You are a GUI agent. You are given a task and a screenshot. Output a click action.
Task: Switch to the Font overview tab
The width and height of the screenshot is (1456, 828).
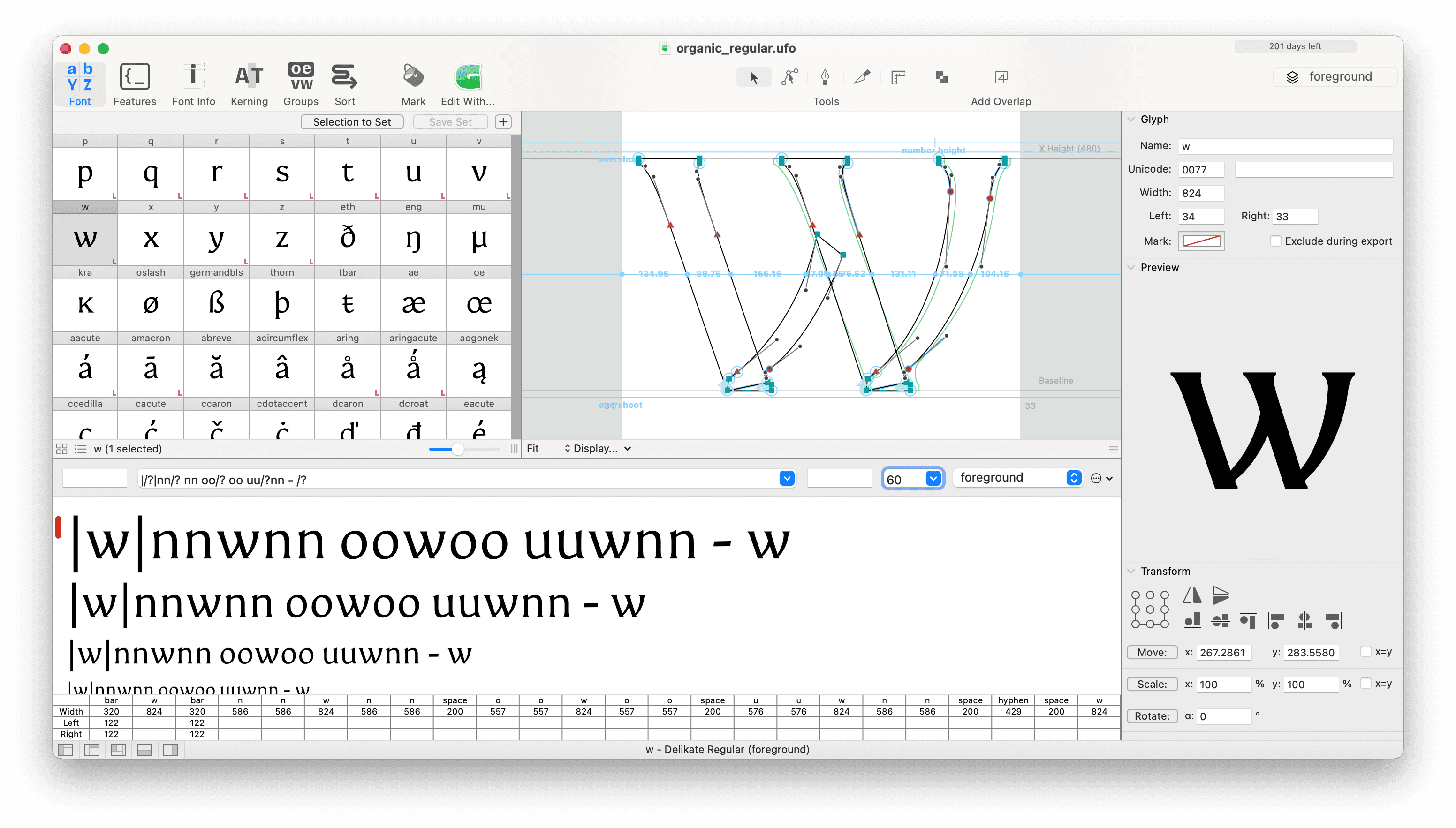click(x=80, y=84)
